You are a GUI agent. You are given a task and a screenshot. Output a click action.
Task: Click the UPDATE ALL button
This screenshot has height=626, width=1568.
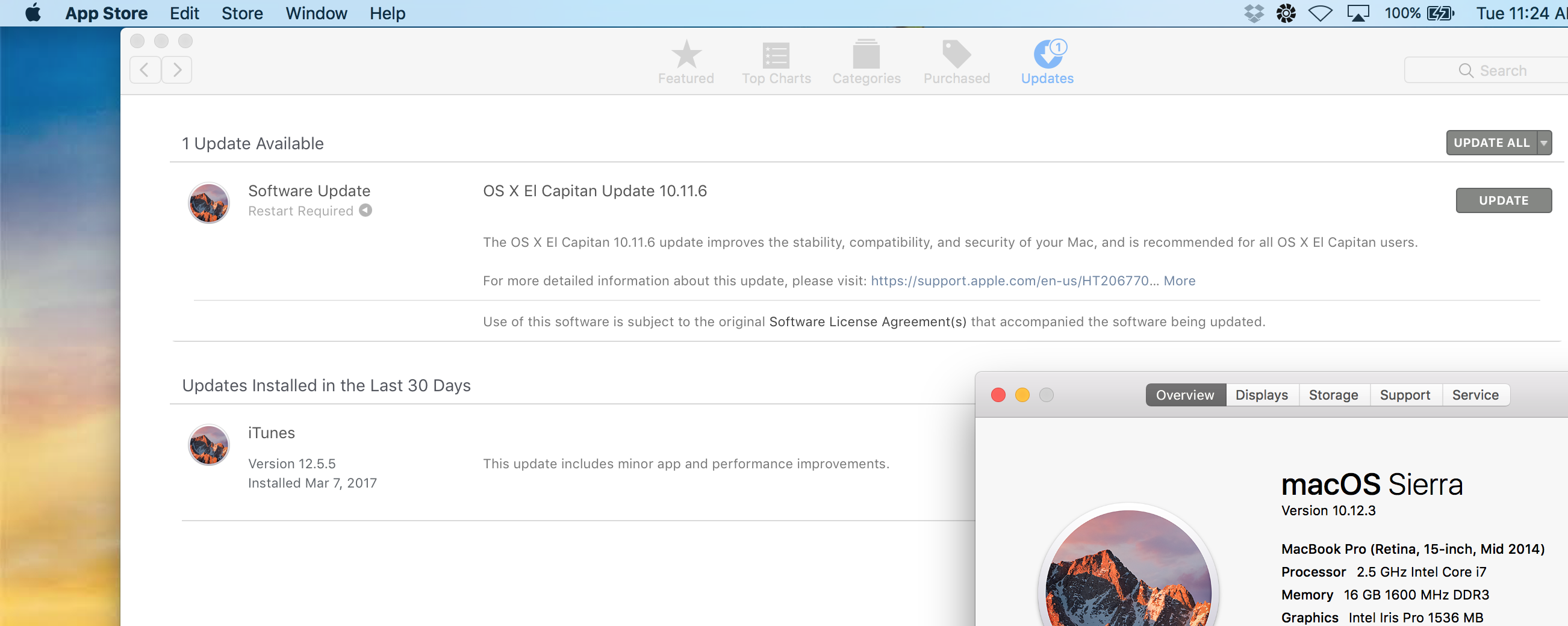1492,143
